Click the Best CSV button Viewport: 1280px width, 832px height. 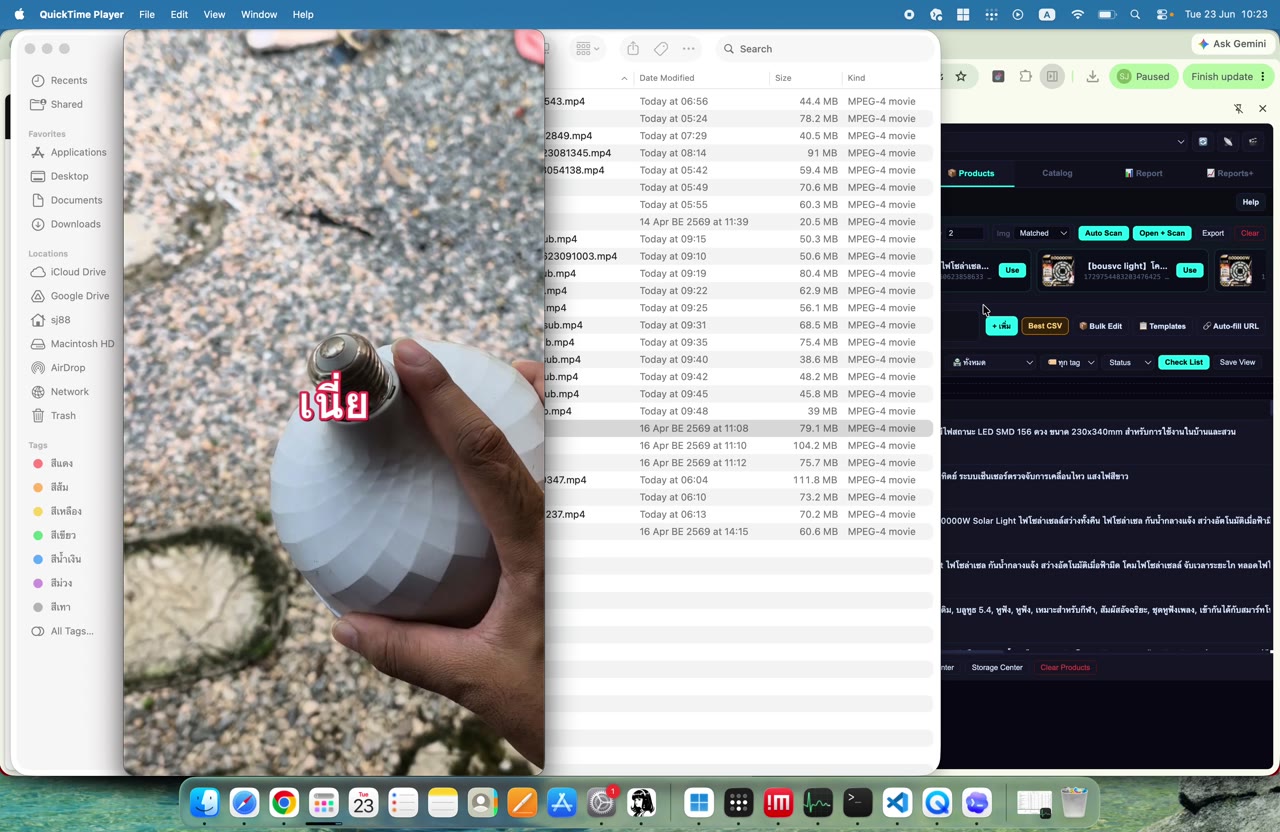(x=1045, y=326)
